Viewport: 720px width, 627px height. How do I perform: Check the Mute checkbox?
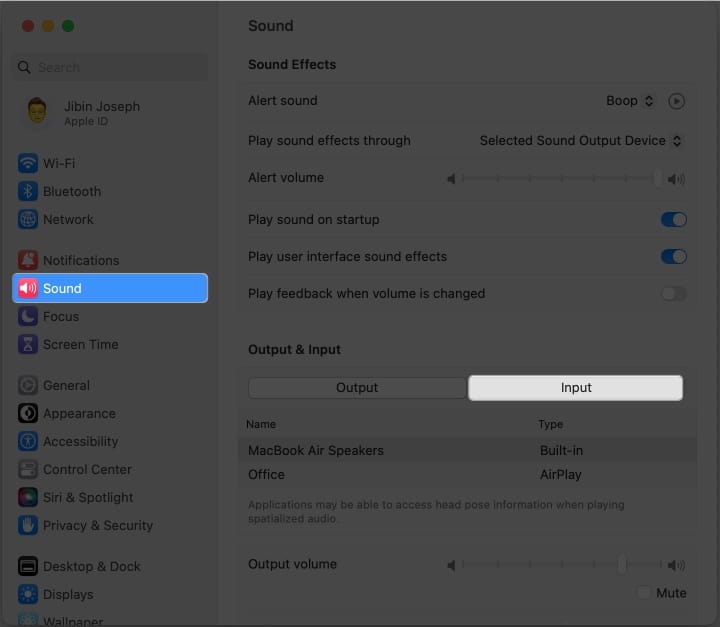pos(644,593)
